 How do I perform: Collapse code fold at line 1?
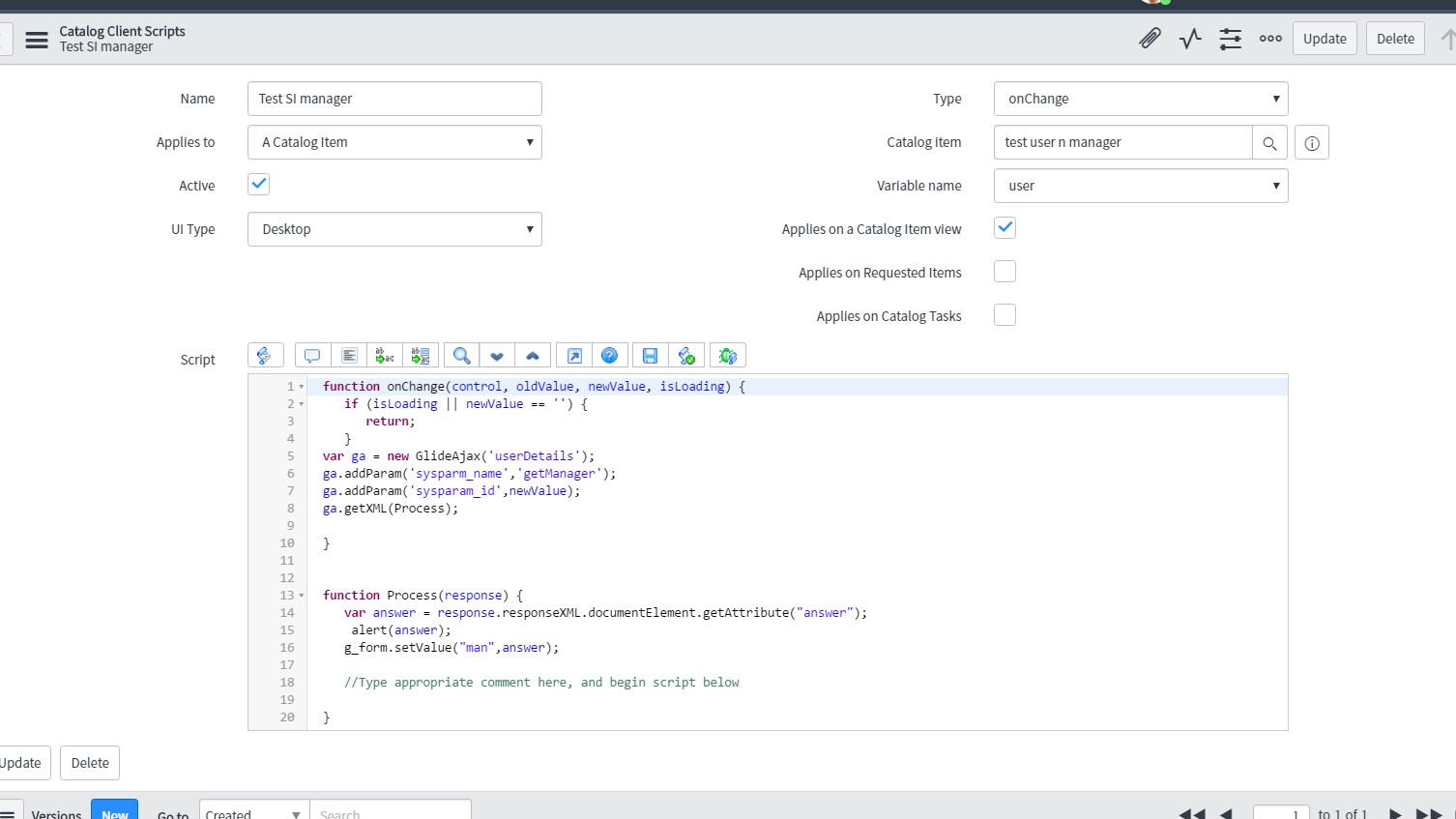pos(301,387)
